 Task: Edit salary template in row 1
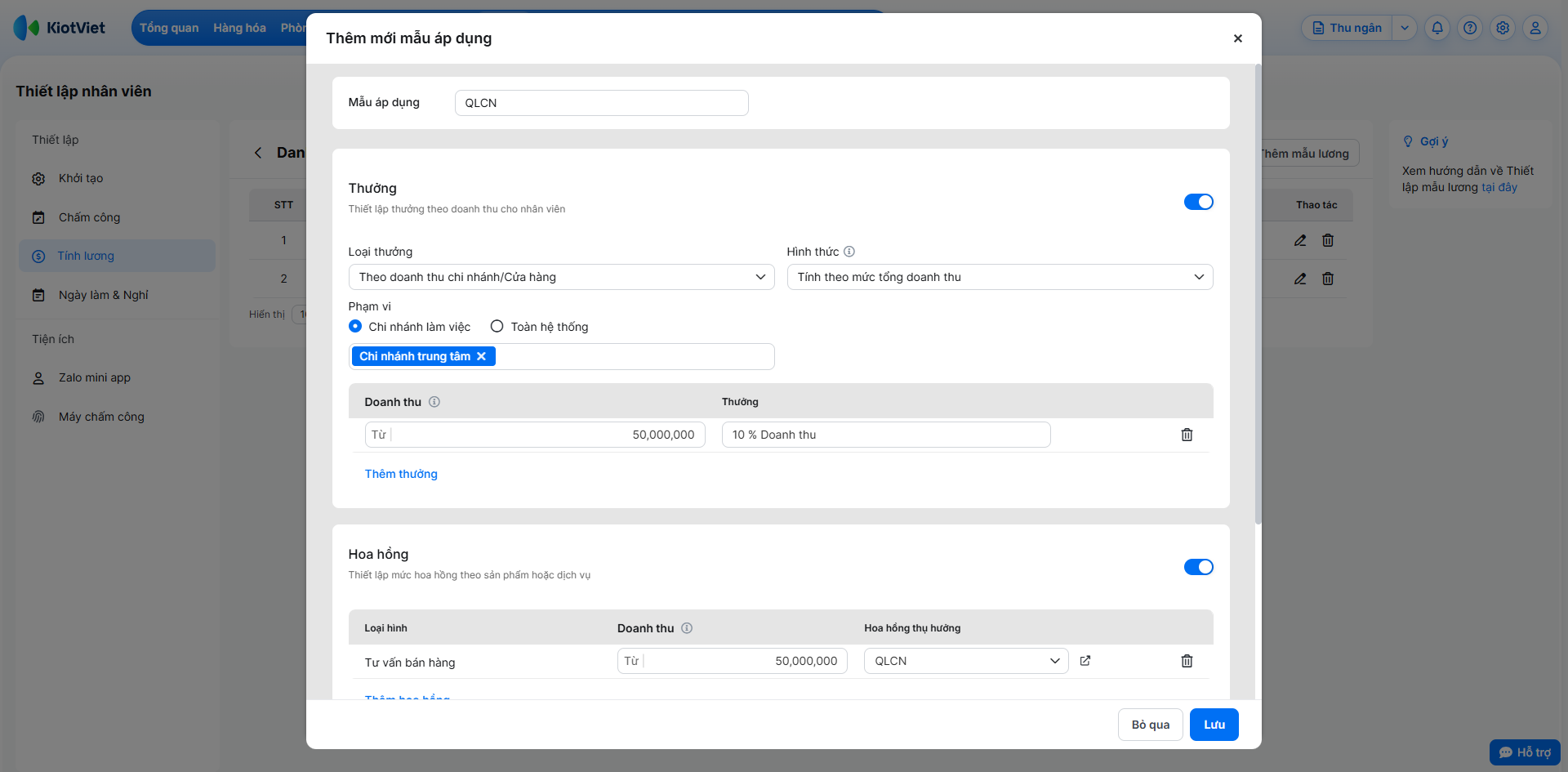point(1300,240)
